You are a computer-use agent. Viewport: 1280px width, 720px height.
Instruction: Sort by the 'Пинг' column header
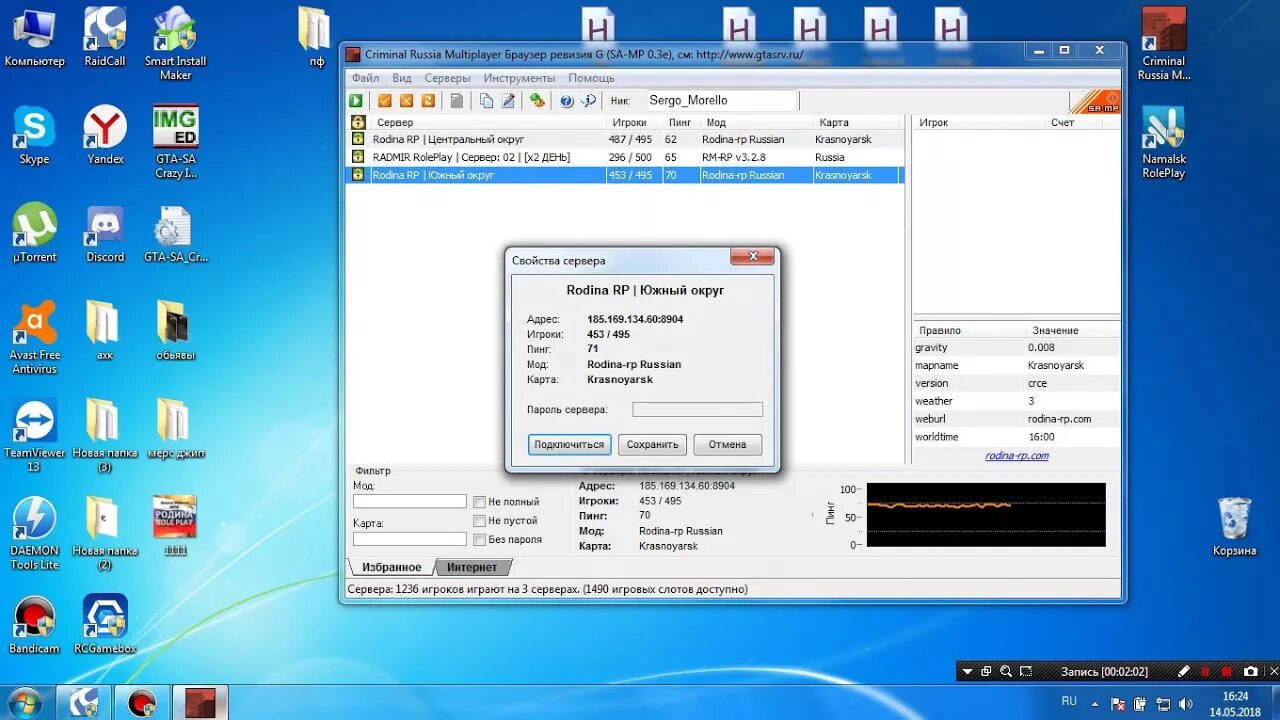pos(680,122)
